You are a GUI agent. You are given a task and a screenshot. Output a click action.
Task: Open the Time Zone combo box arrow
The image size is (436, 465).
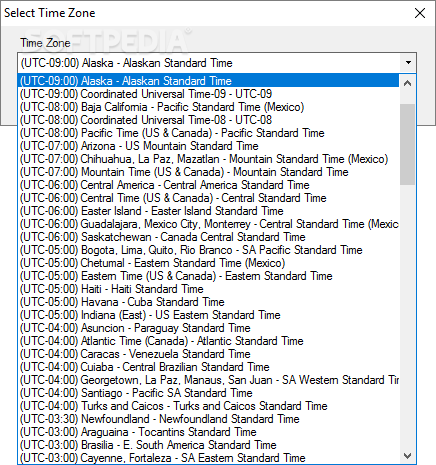pos(408,62)
